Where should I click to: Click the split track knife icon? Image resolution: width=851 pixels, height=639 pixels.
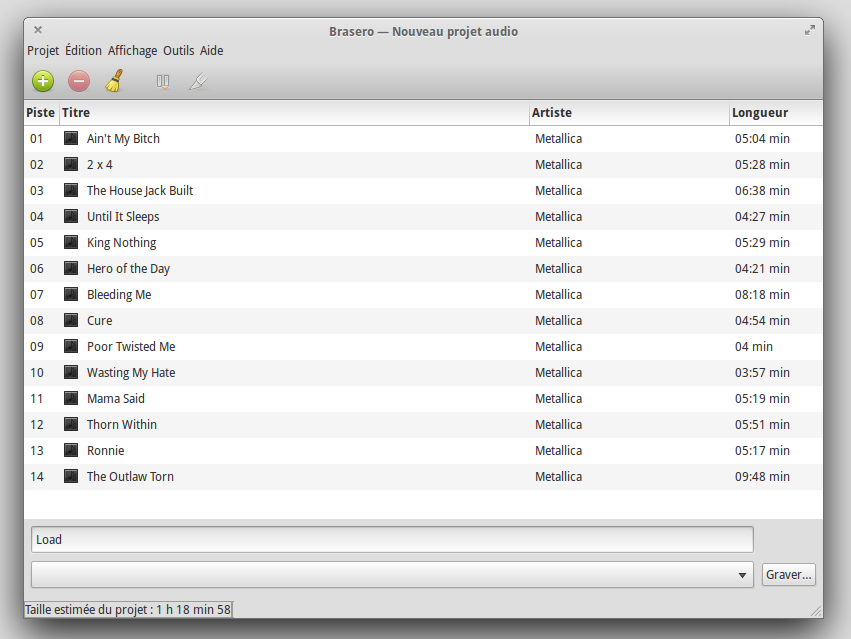tap(198, 82)
